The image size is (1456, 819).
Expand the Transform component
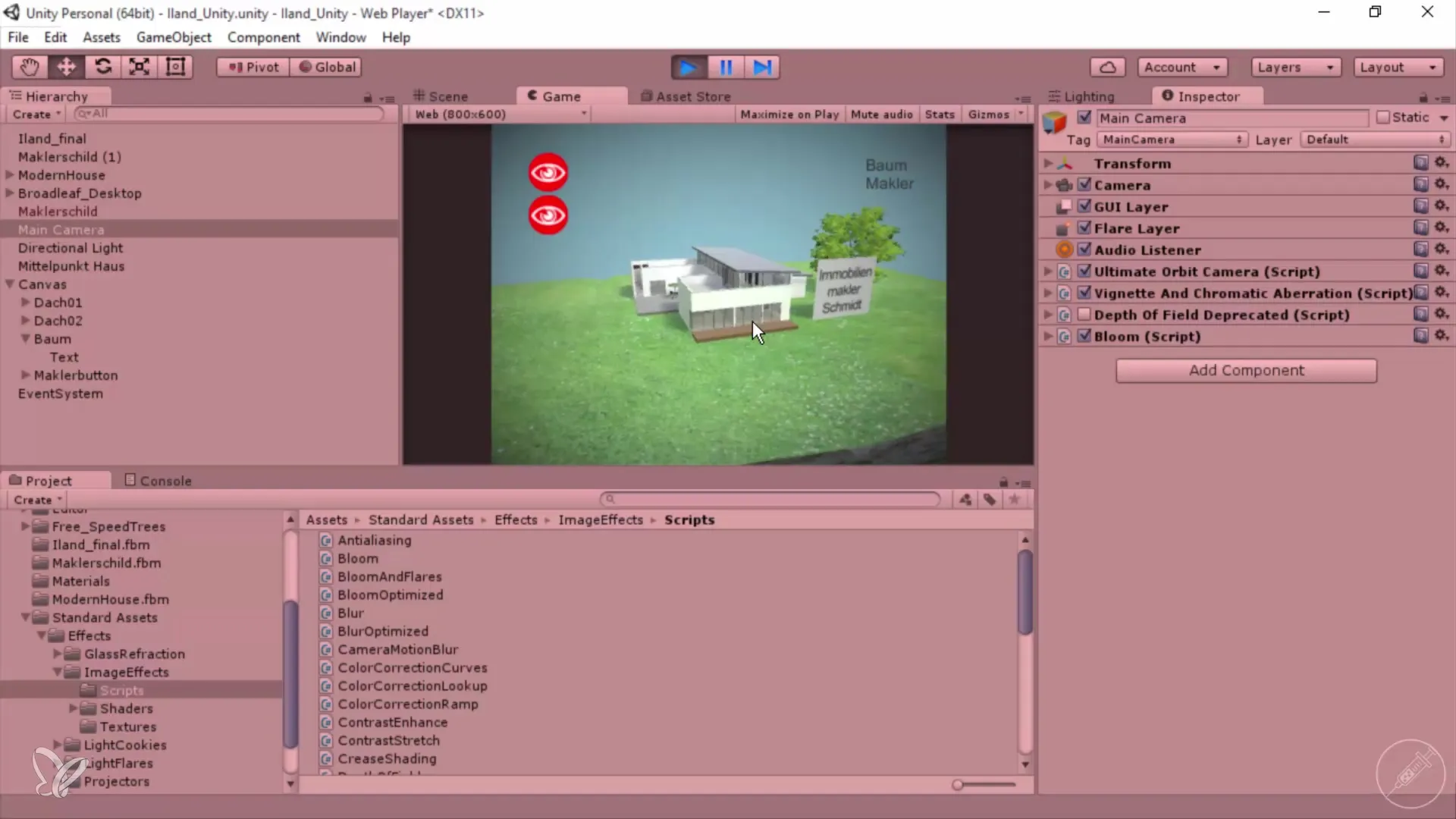(1048, 163)
